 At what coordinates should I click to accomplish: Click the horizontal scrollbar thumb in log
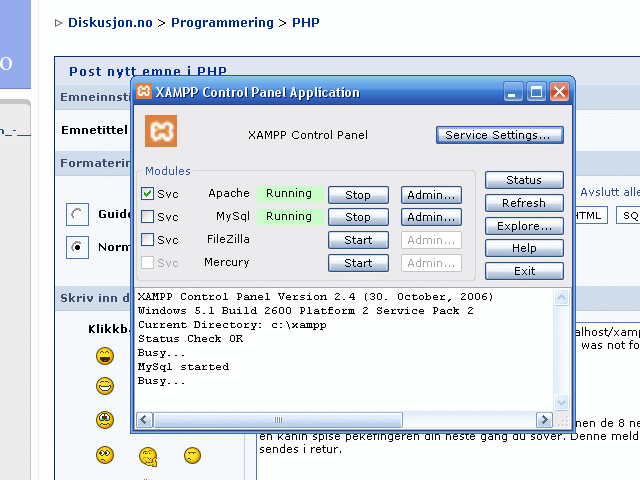(x=278, y=420)
